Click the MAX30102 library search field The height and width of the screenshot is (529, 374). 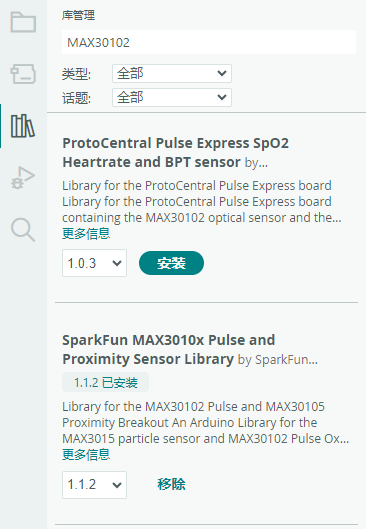[x=209, y=43]
